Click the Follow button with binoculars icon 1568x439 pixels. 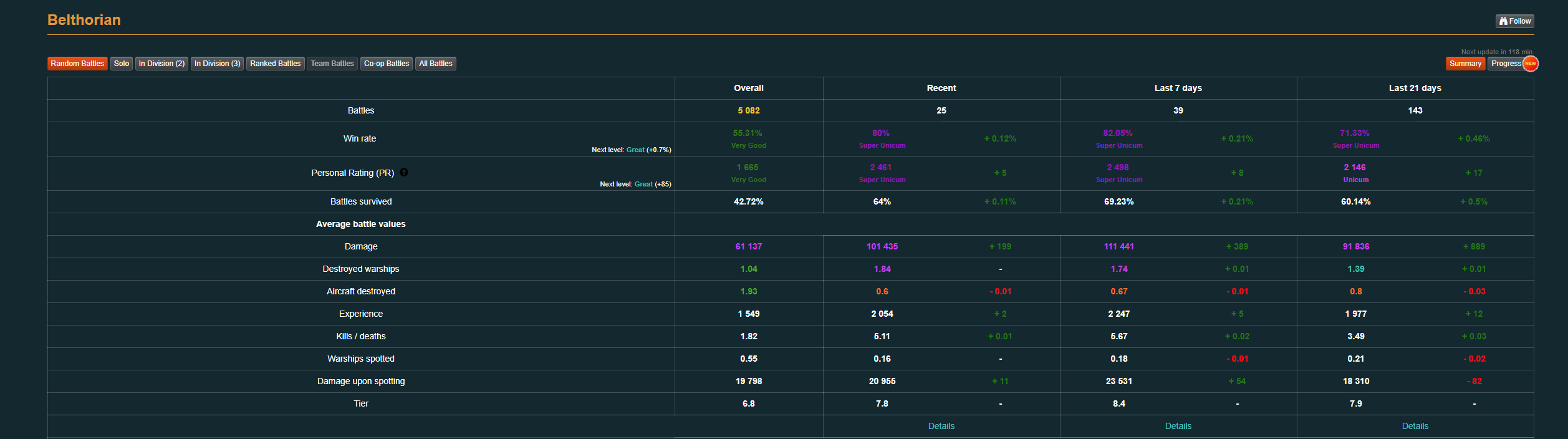(x=1514, y=21)
